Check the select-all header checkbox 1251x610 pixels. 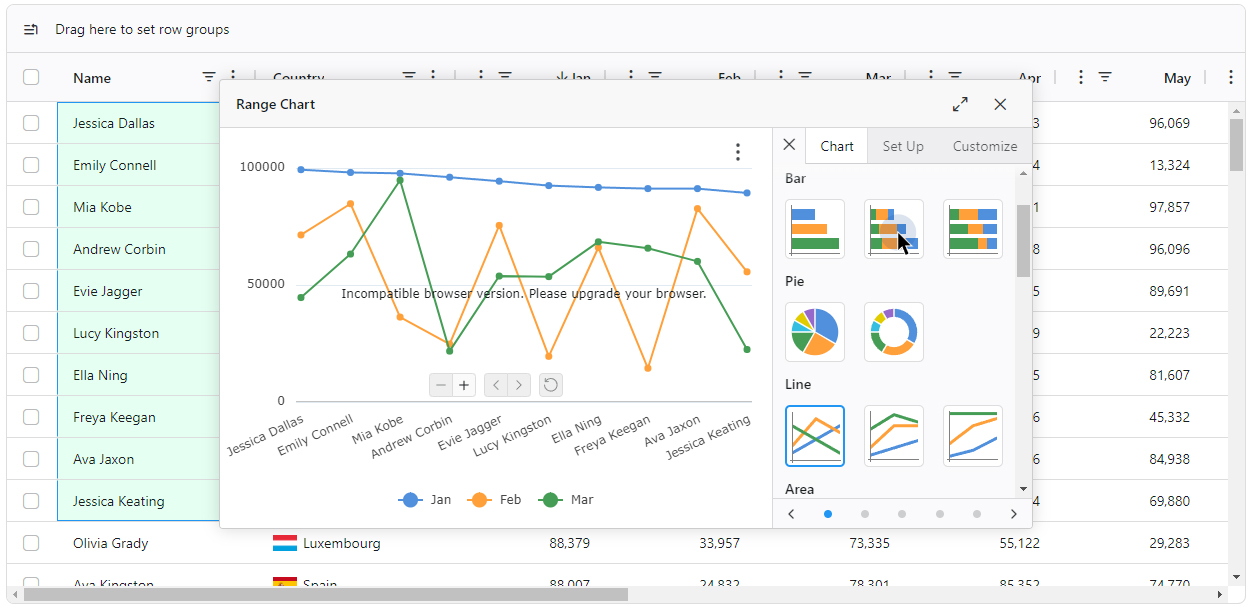(31, 77)
